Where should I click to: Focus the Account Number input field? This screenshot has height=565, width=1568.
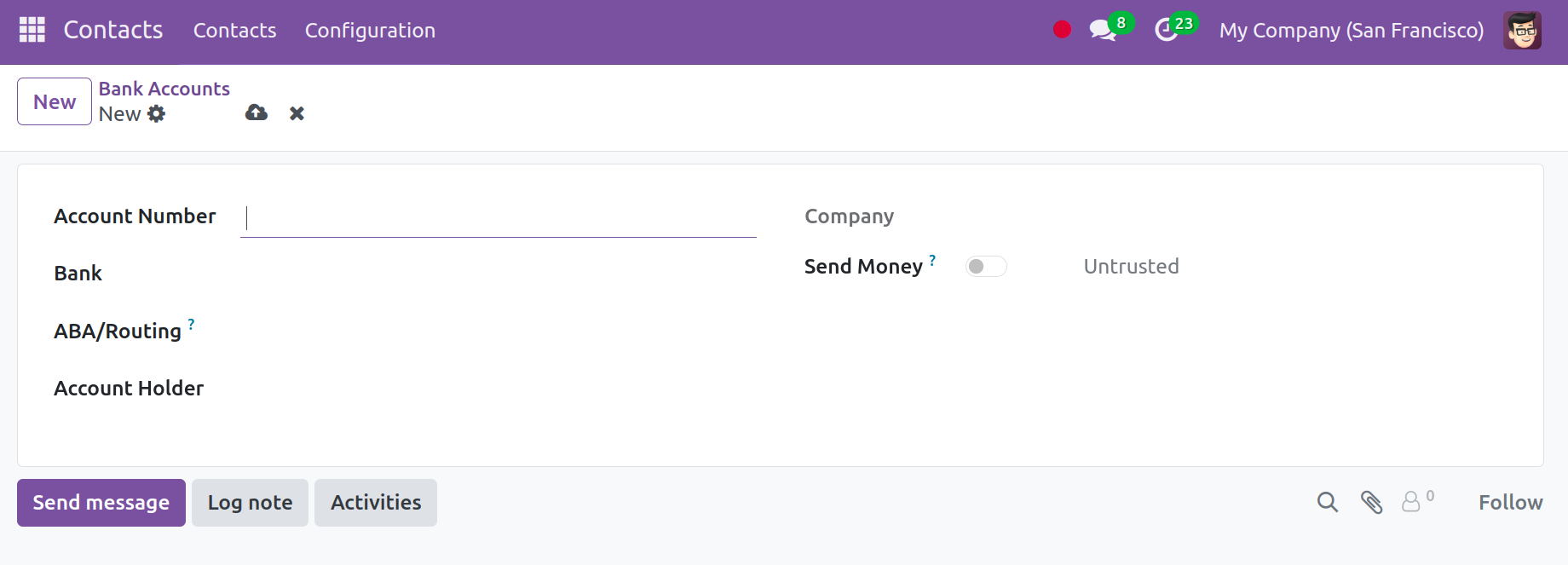point(499,218)
